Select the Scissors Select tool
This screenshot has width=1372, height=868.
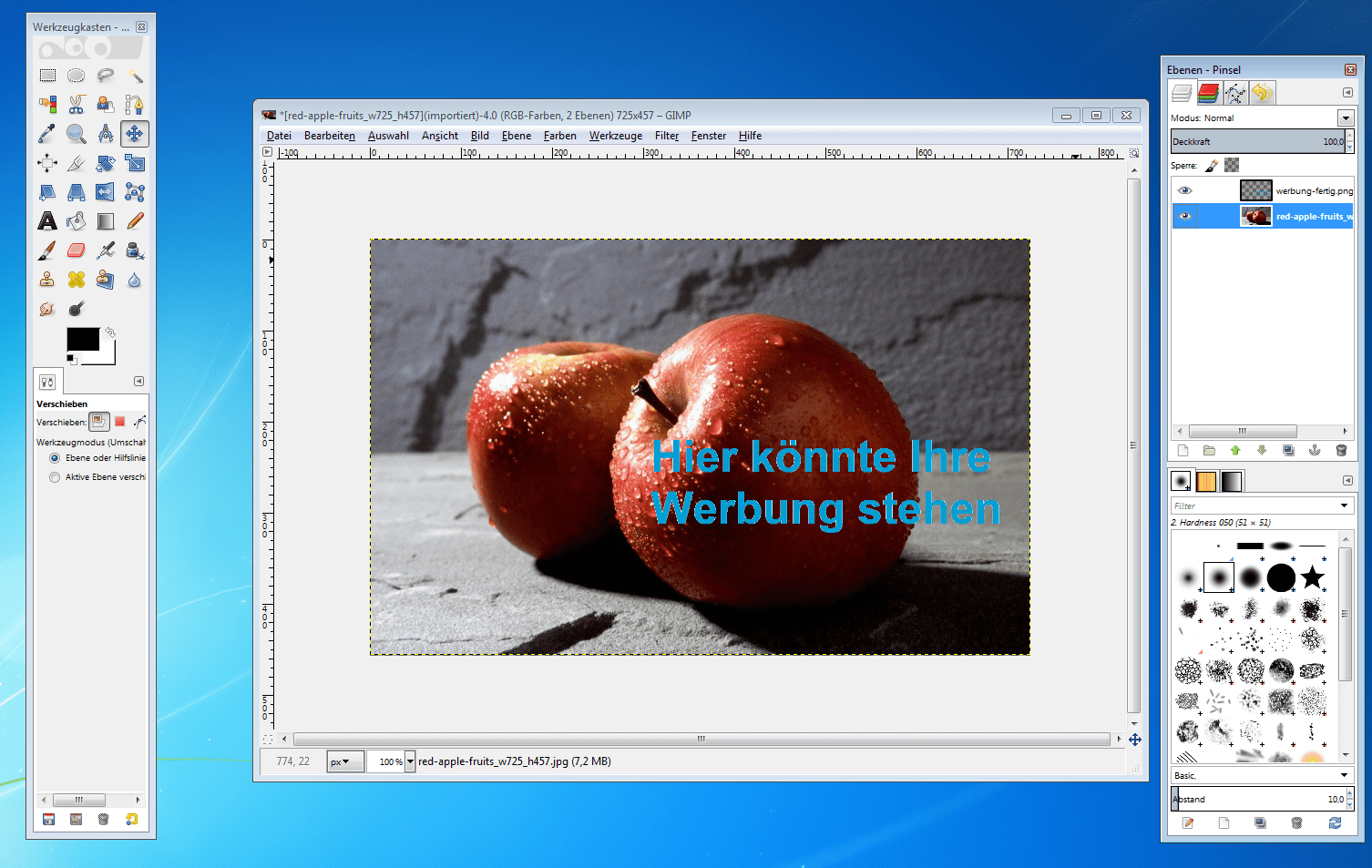pyautogui.click(x=76, y=103)
